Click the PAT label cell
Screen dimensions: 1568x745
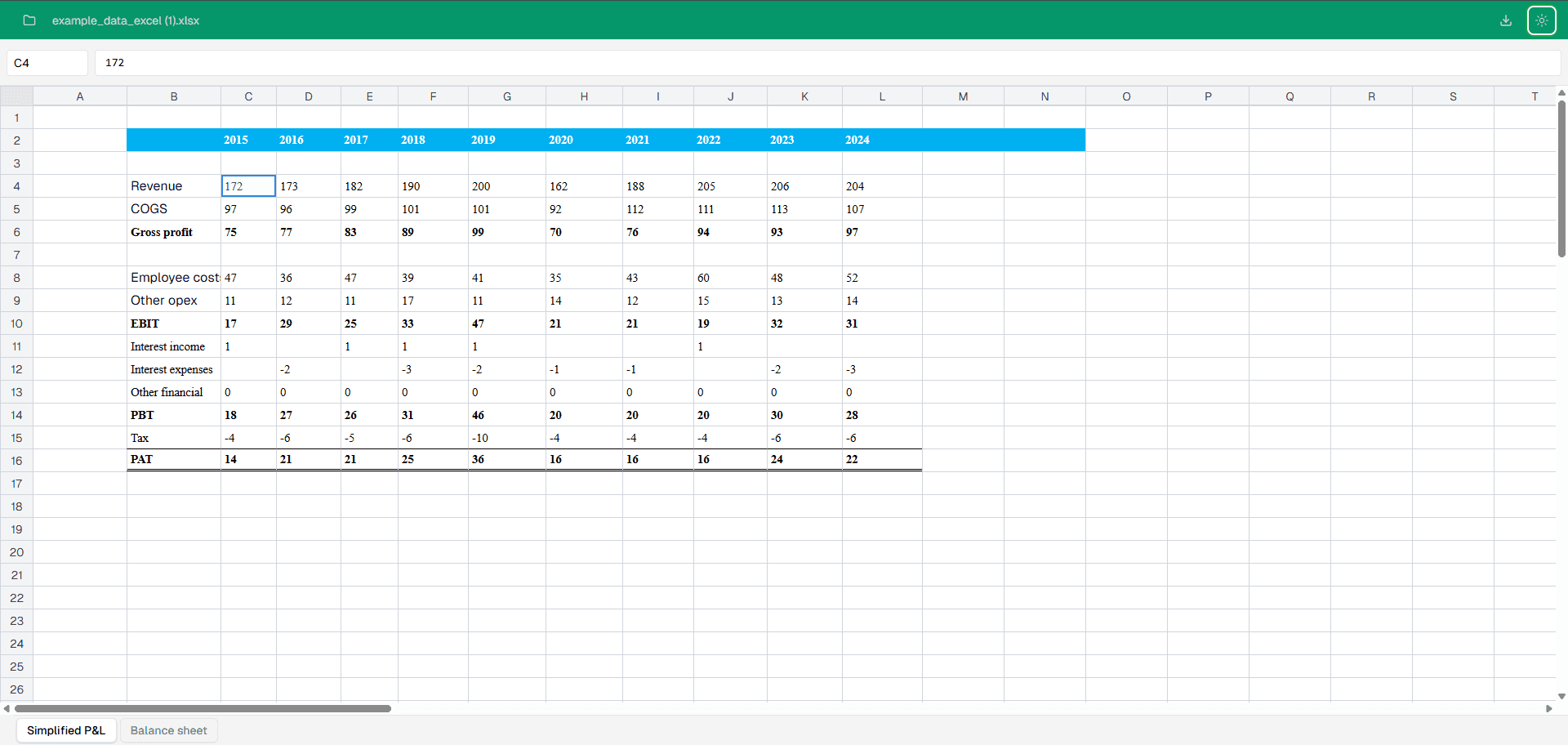[x=173, y=460]
